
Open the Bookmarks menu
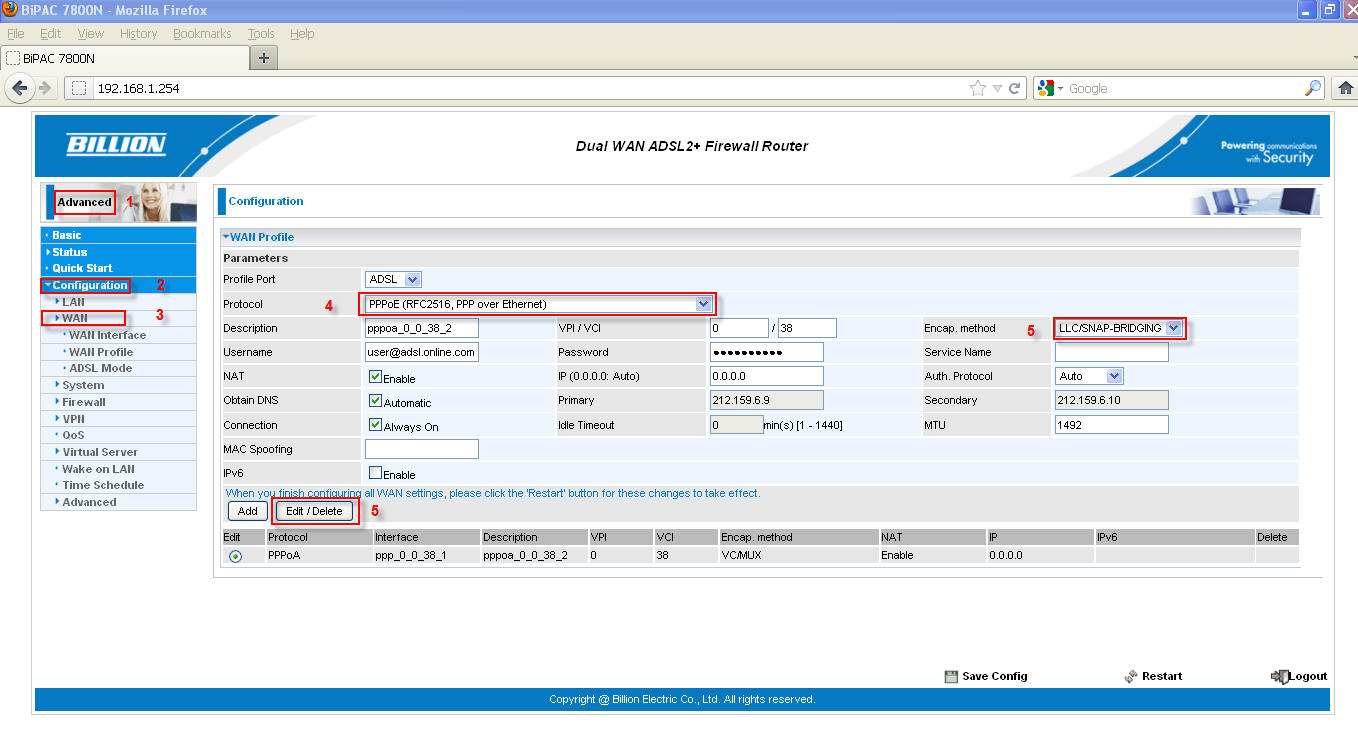click(202, 33)
